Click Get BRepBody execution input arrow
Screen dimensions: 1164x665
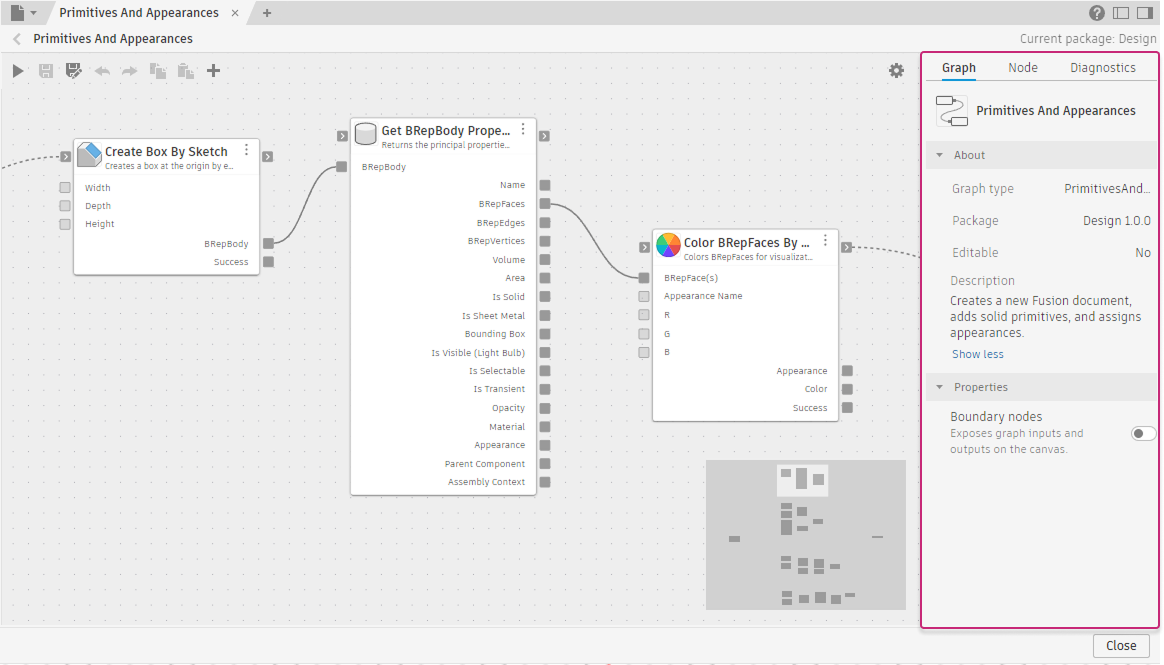(x=342, y=136)
